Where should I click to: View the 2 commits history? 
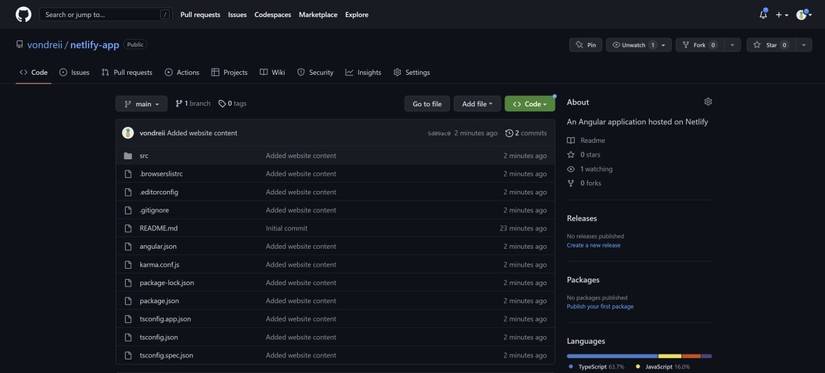526,133
